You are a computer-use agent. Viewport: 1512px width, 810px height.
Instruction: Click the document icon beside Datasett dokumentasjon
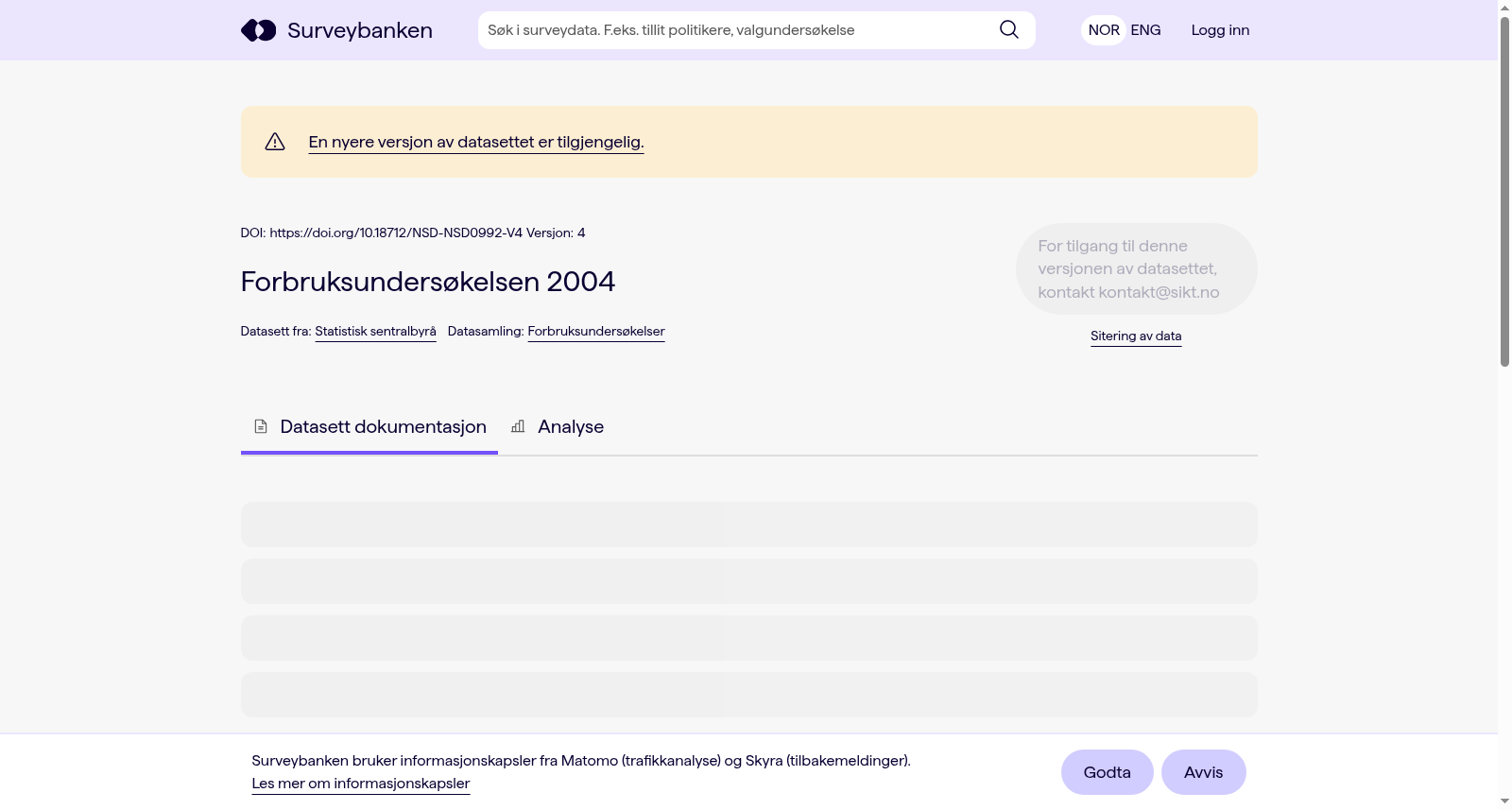[261, 426]
